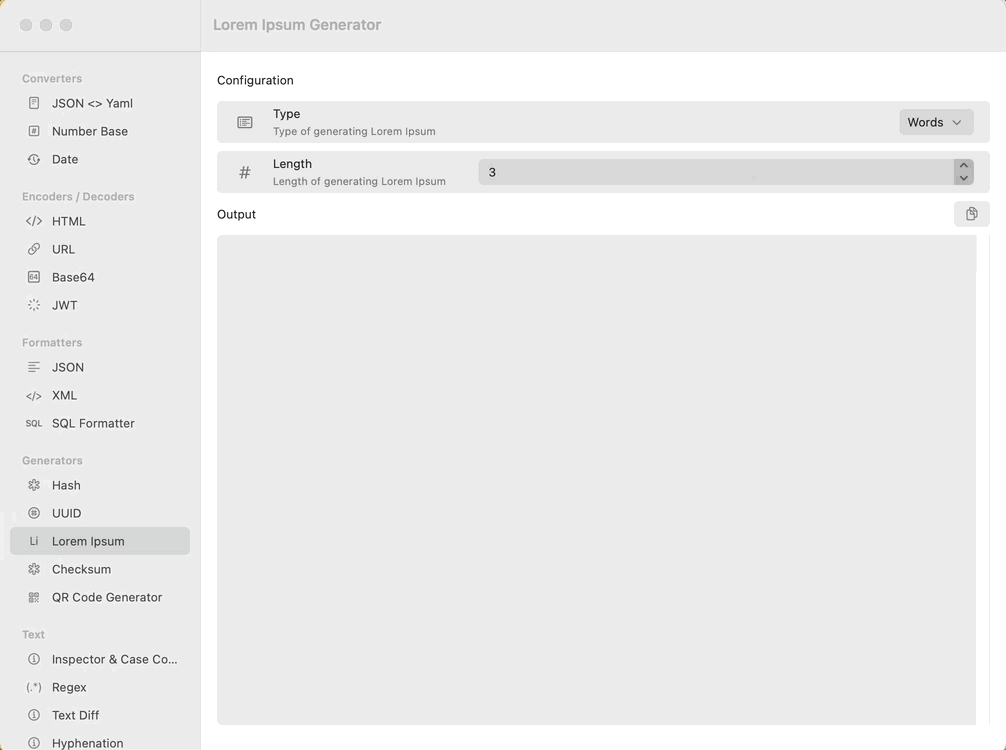Screen dimensions: 1006x750
Task: Open the JSON <> Yaml converter
Action: click(x=100, y=103)
